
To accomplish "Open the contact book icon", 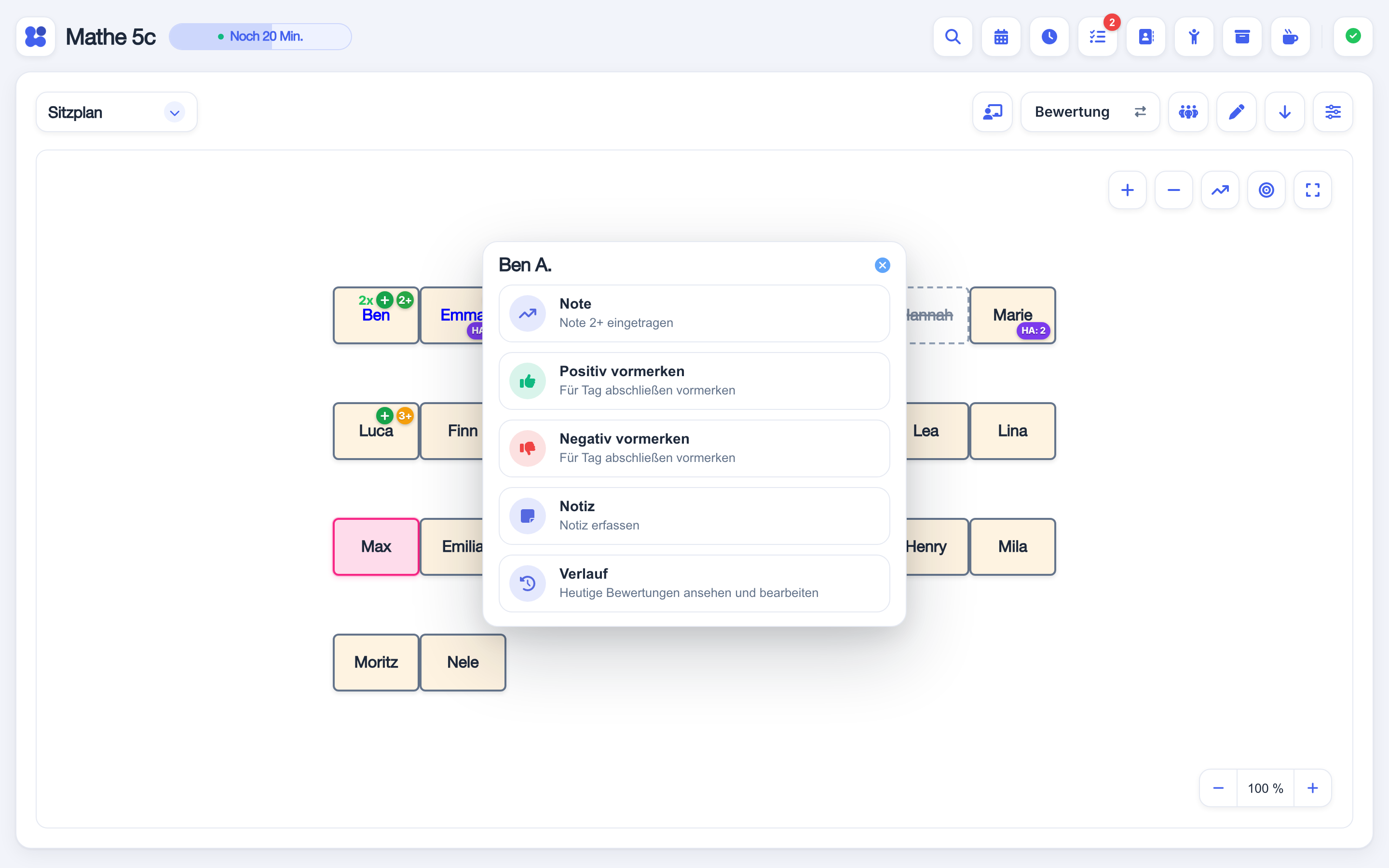I will pyautogui.click(x=1145, y=37).
